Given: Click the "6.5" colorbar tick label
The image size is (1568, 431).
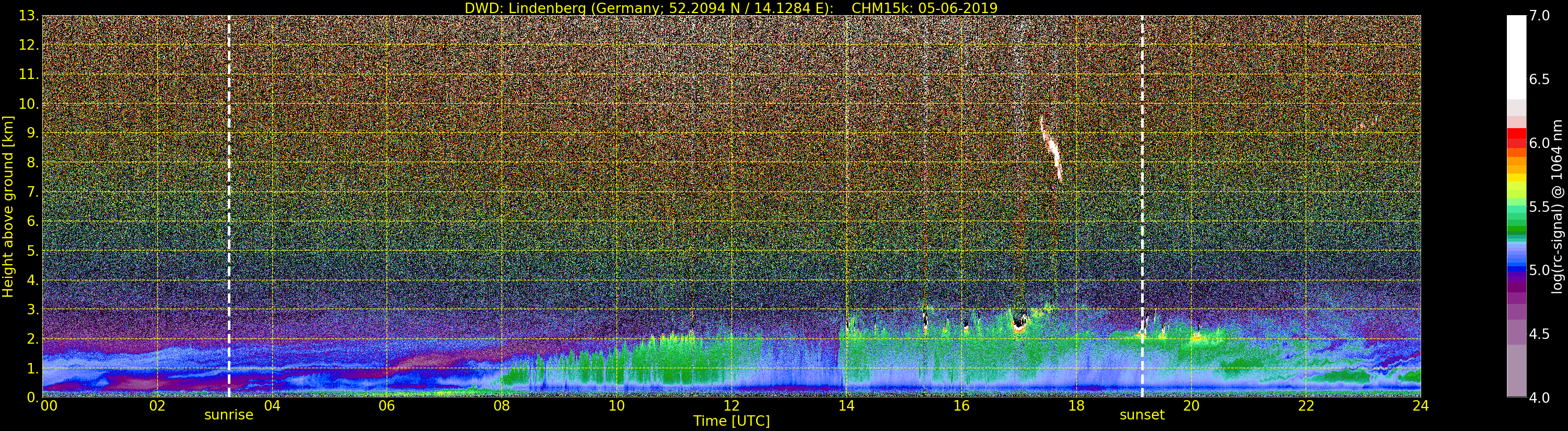Looking at the screenshot, I should [x=1539, y=80].
